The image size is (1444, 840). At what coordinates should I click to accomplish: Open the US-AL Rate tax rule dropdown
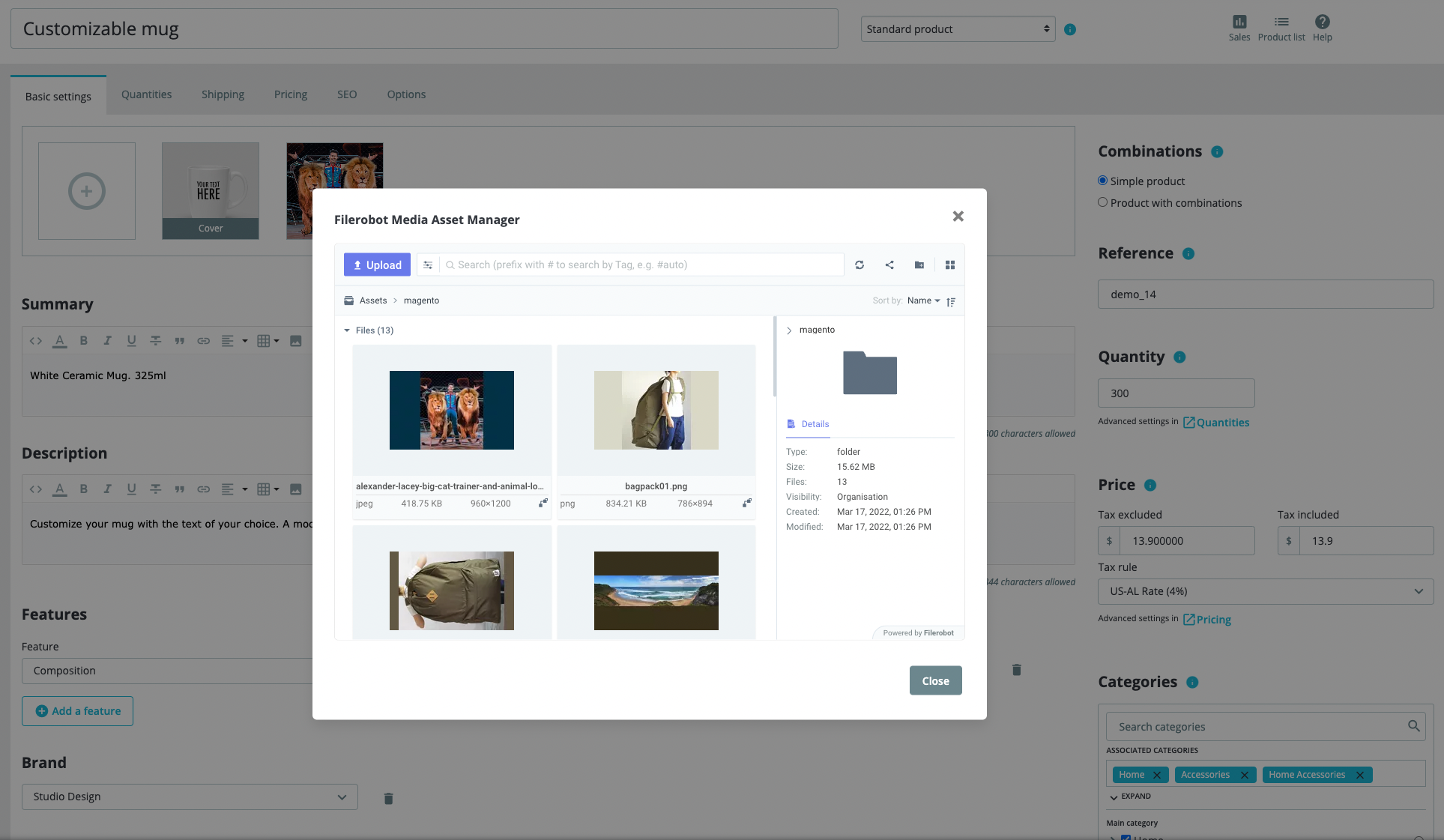(x=1266, y=591)
